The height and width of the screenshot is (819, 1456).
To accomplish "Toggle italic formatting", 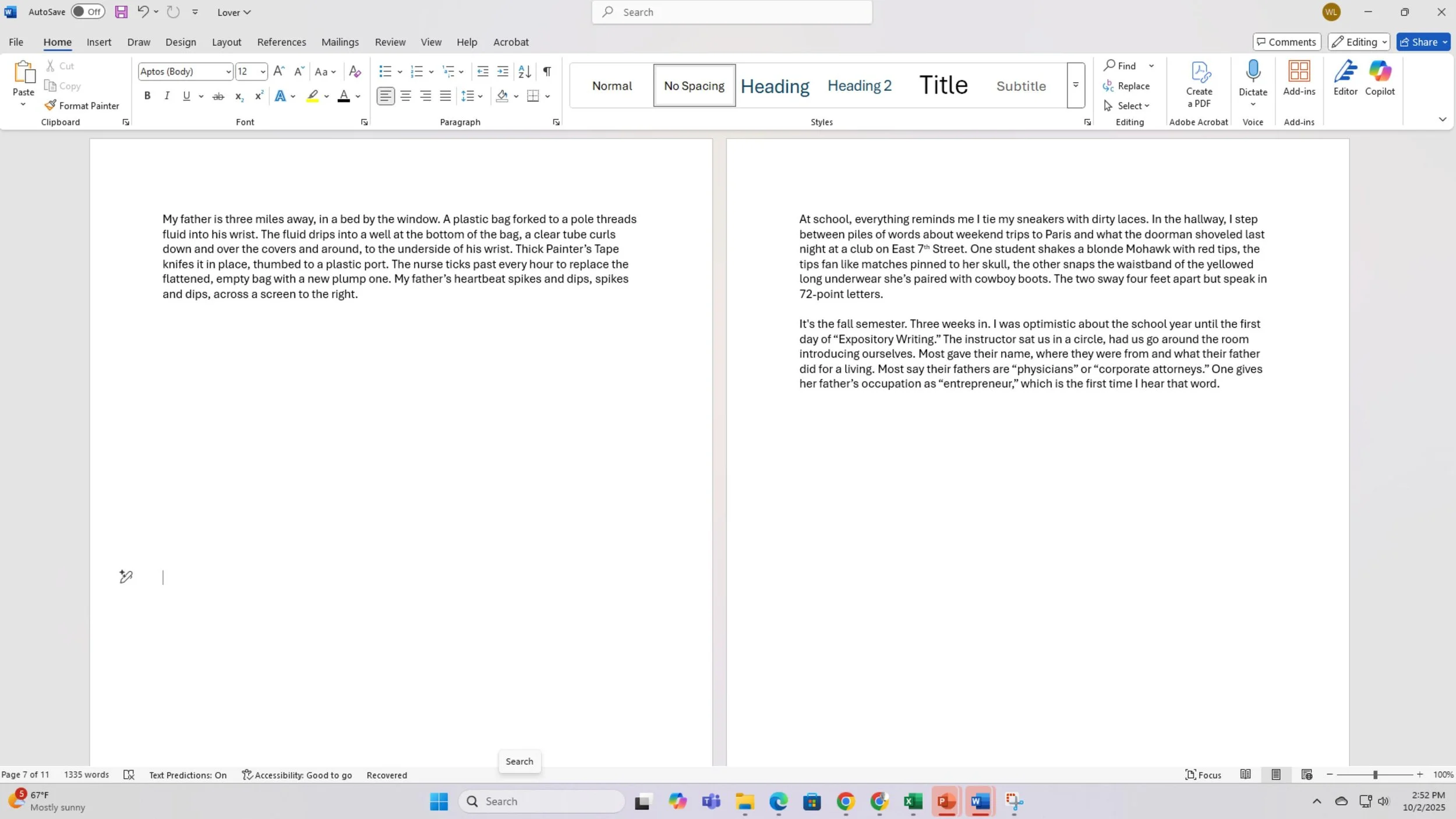I will pyautogui.click(x=167, y=96).
